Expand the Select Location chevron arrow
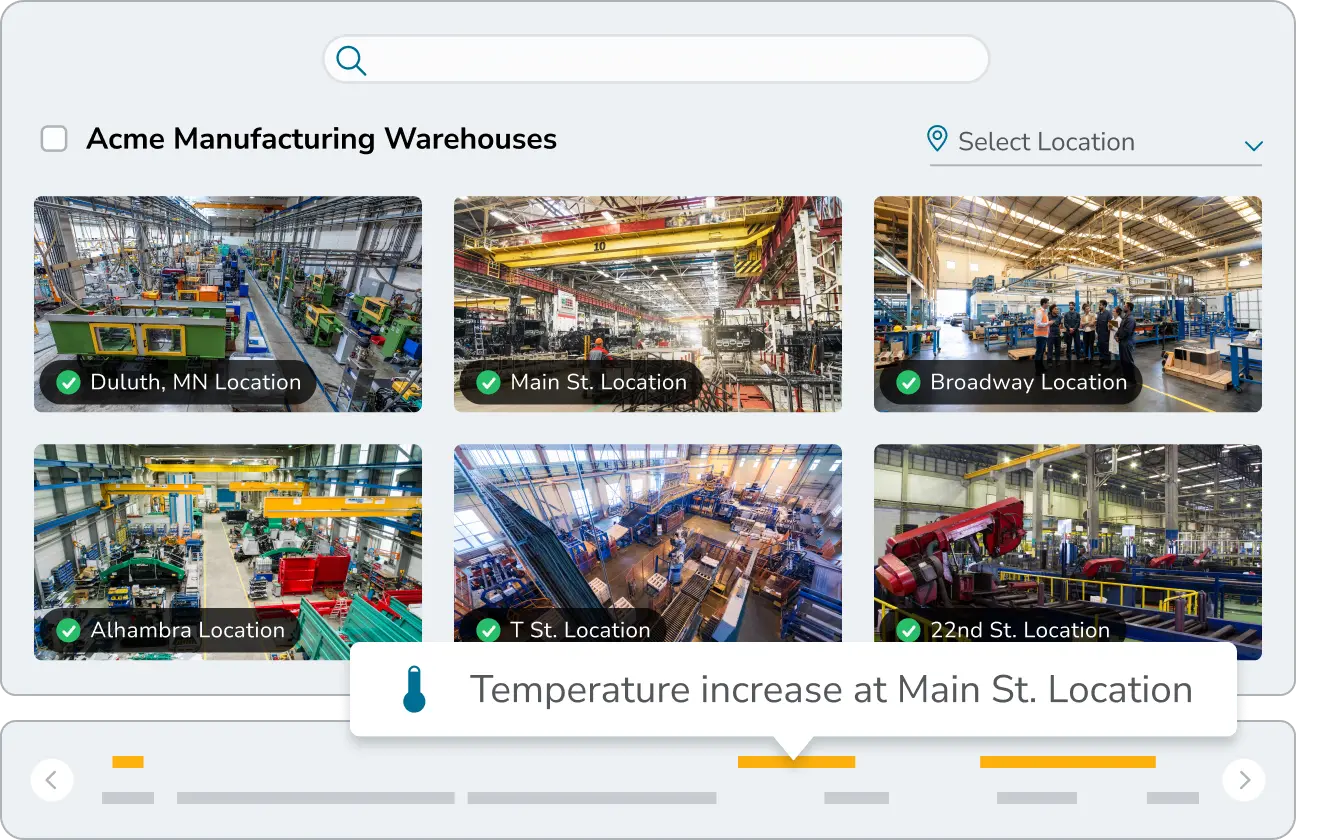This screenshot has height=840, width=1322. click(1253, 146)
